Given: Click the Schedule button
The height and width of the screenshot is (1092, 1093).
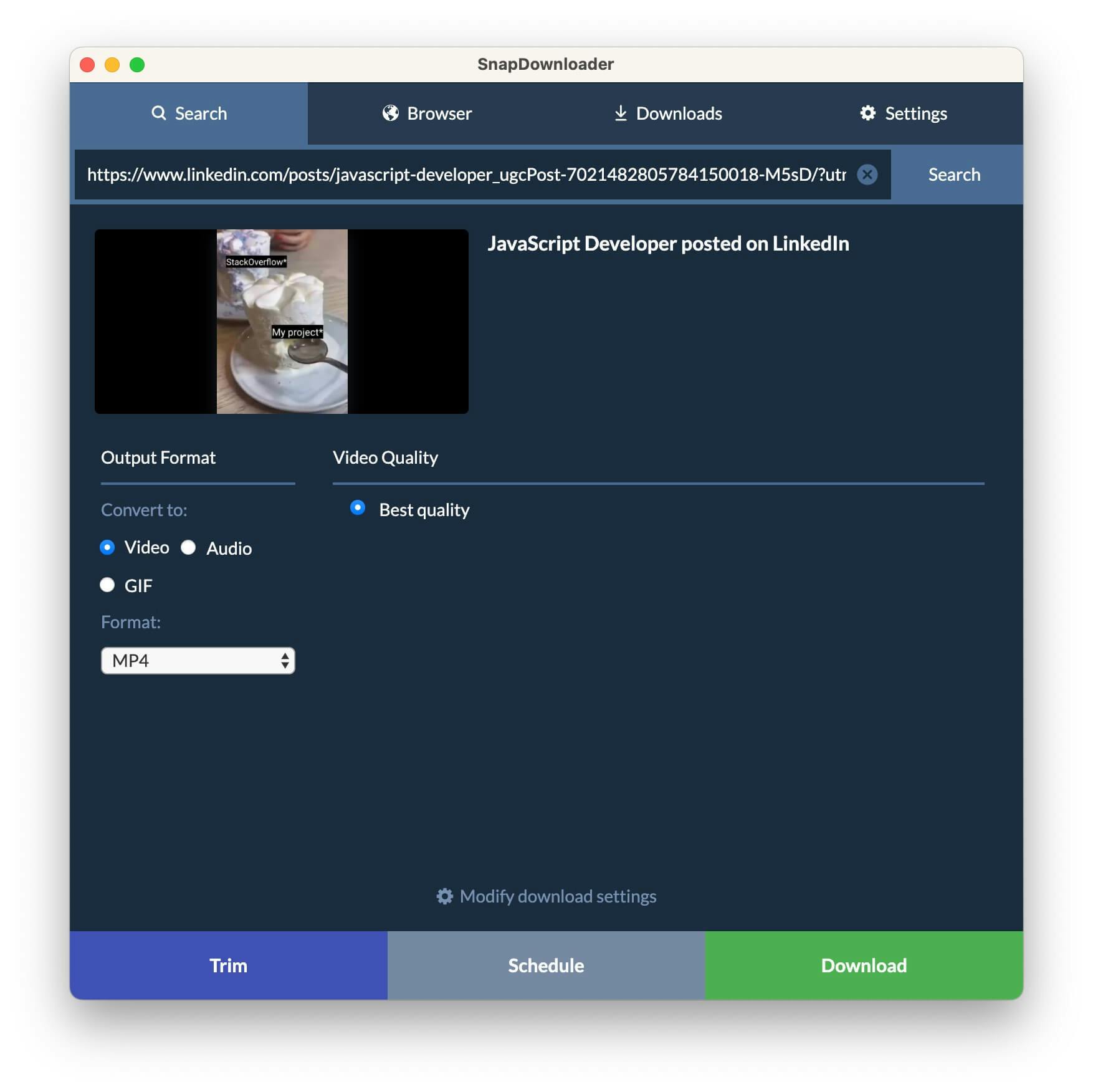Looking at the screenshot, I should point(546,965).
